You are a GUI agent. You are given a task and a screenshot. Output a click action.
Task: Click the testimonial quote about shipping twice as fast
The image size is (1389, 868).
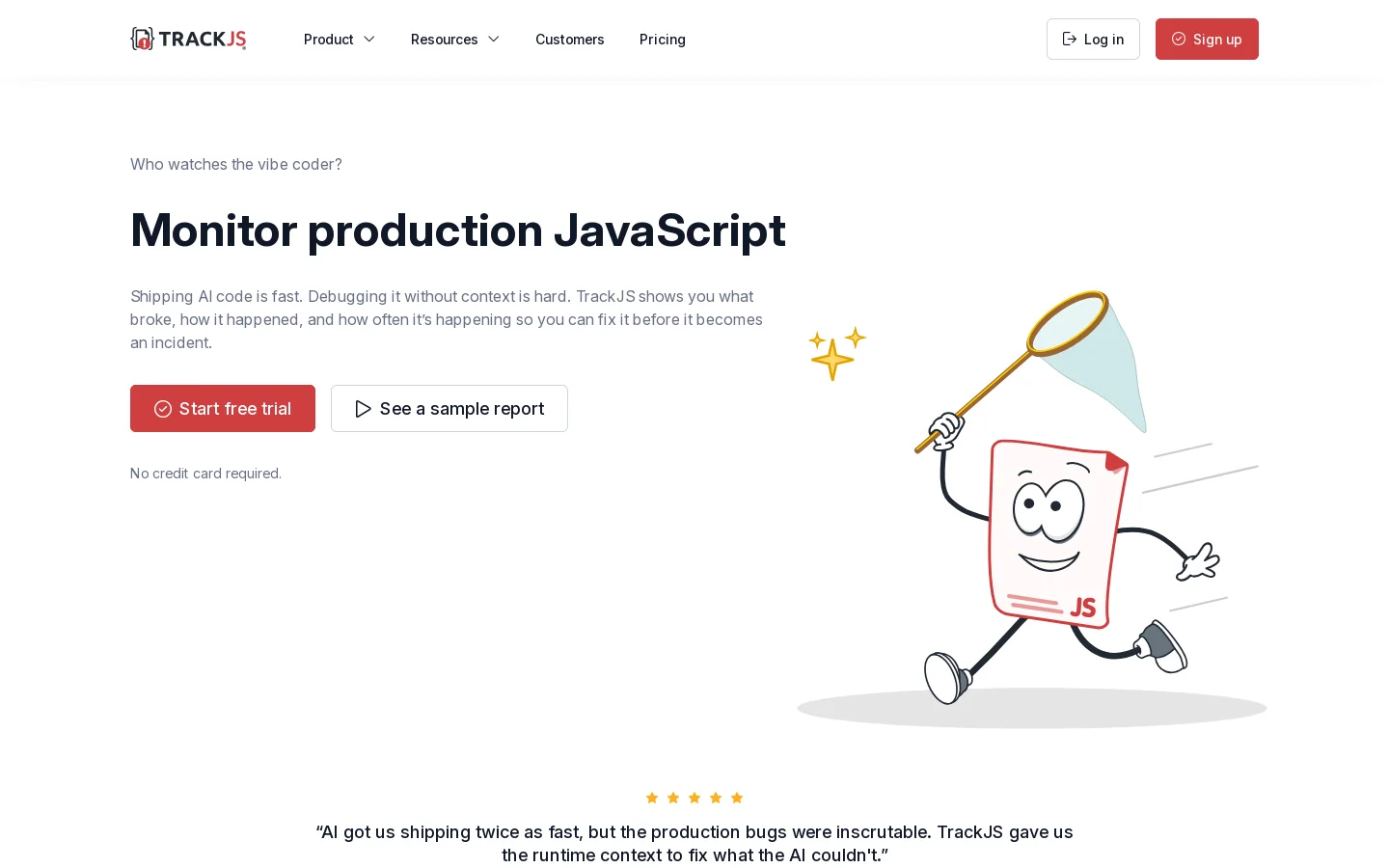pos(694,844)
